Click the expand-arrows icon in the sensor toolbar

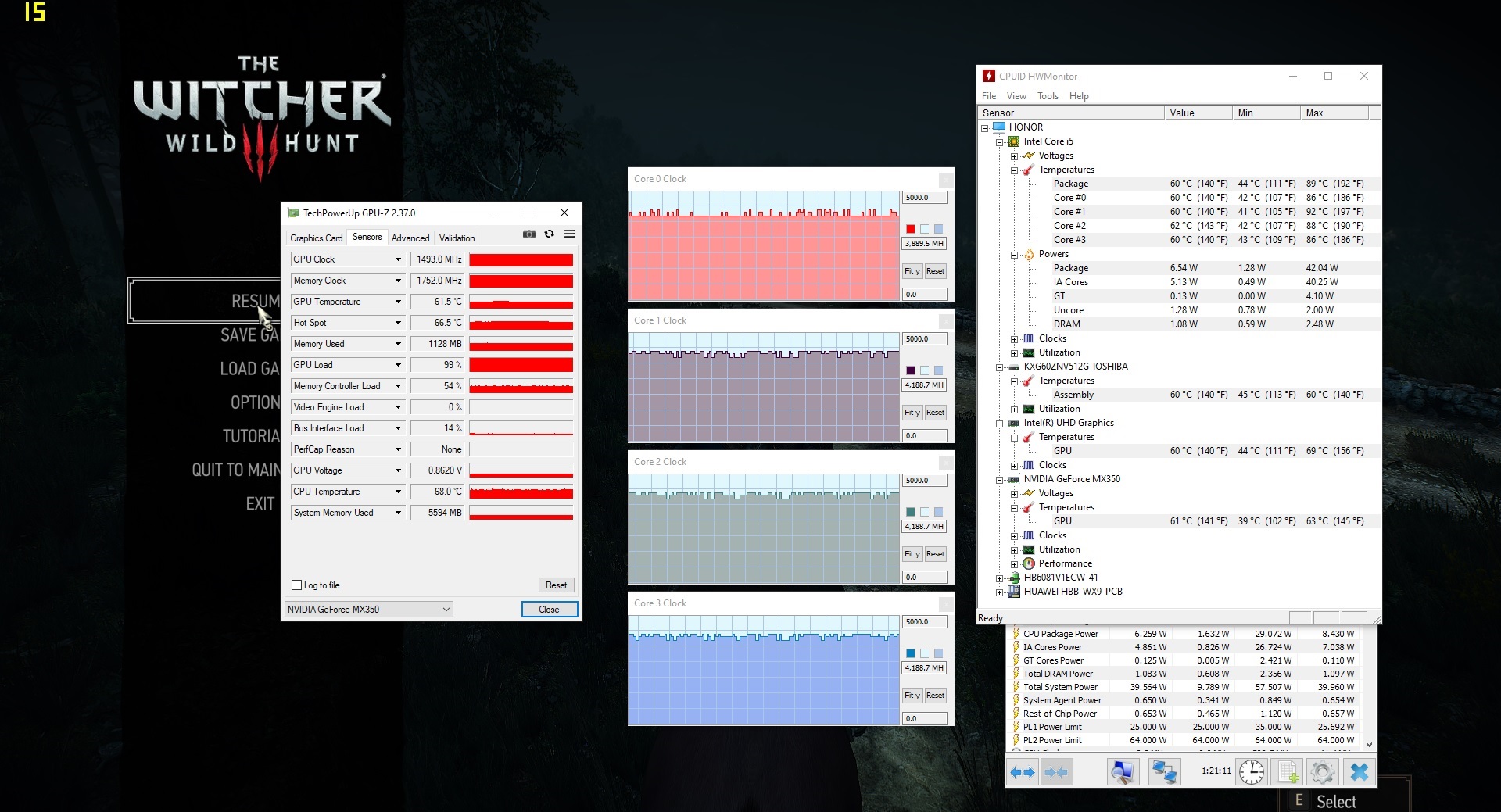[1023, 772]
